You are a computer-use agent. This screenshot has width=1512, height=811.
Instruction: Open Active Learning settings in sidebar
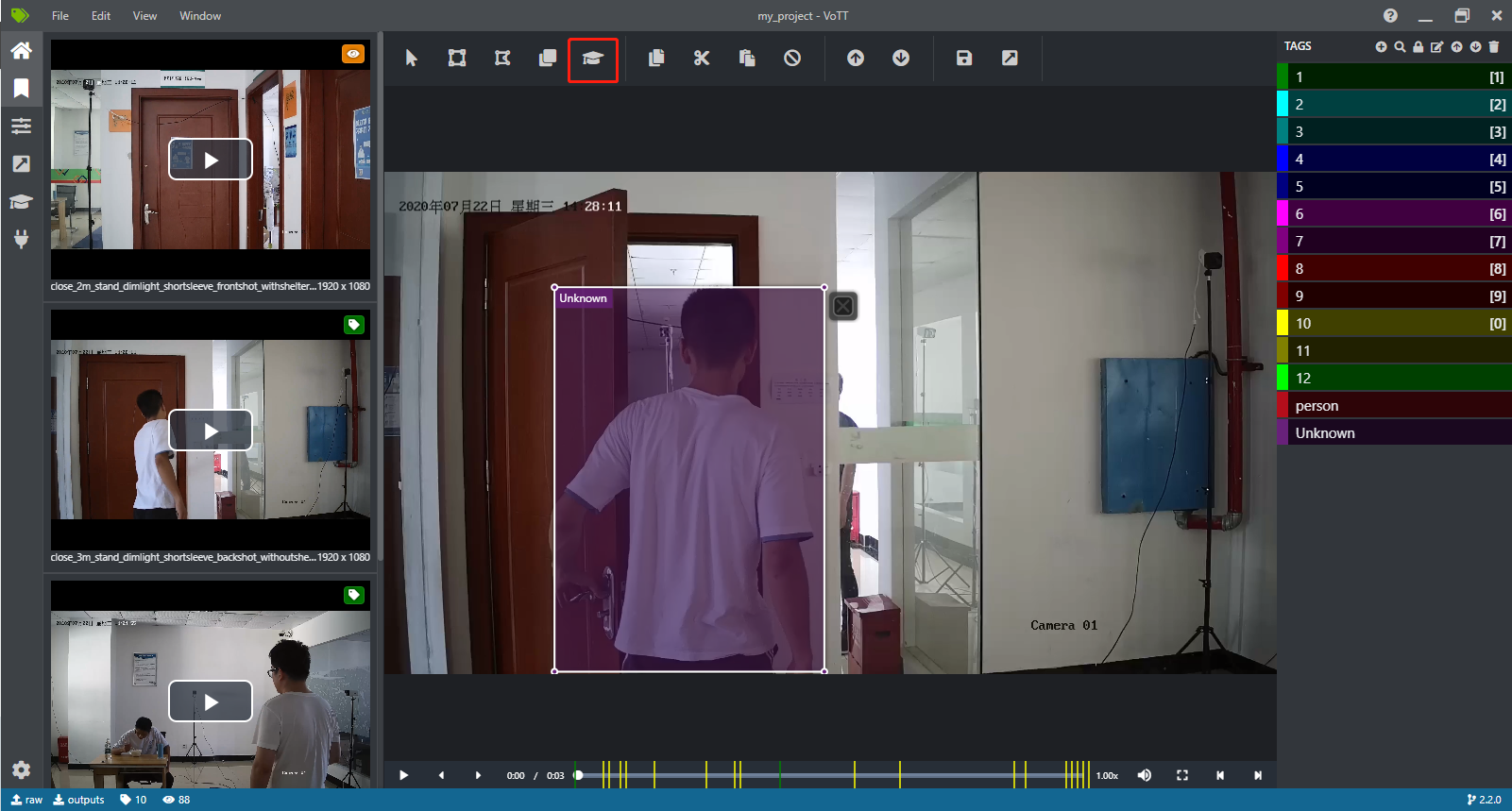pos(21,201)
